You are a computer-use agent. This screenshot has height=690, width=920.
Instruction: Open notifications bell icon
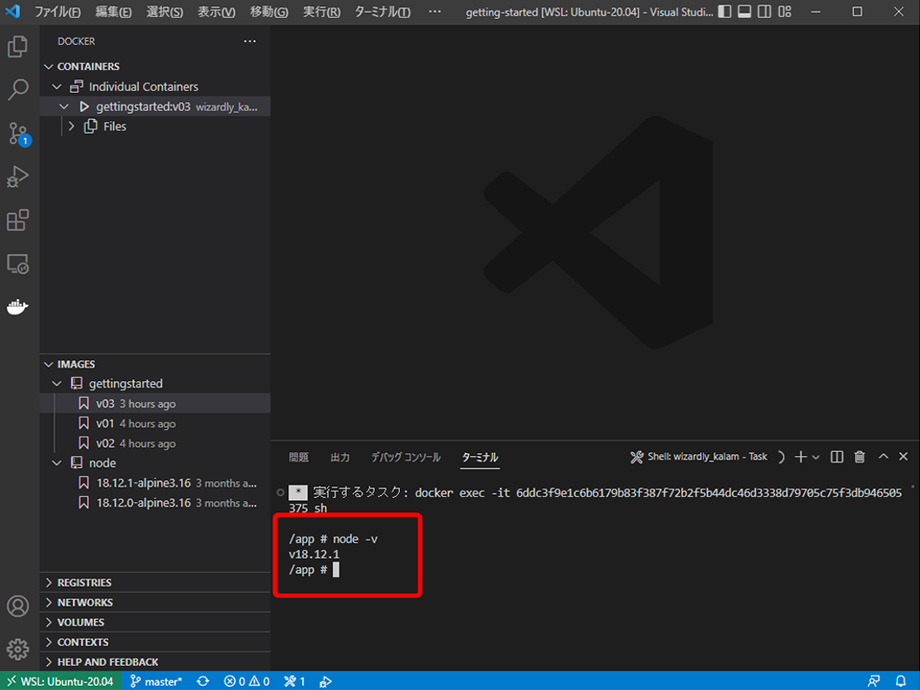[901, 681]
